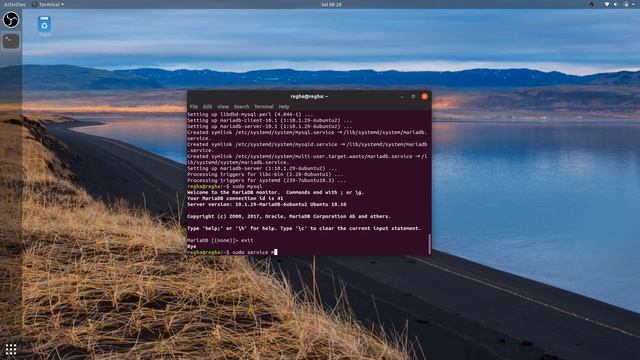Click the Terminal icon in the dock

pyautogui.click(x=11, y=41)
